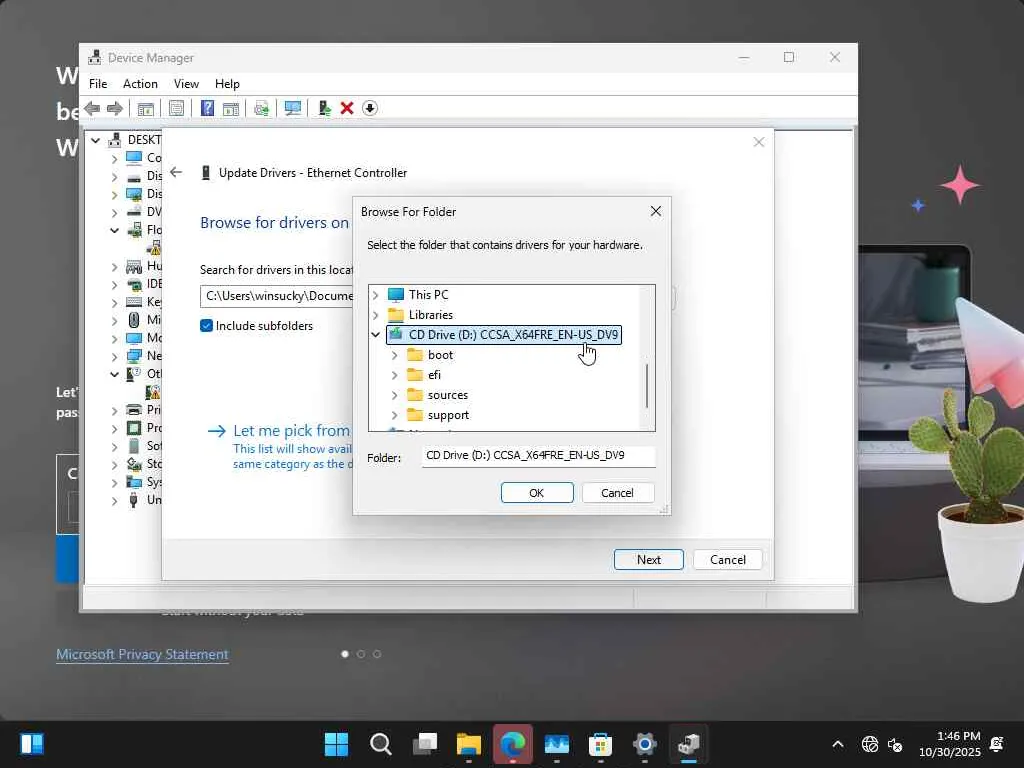Open the Action menu

coord(140,84)
